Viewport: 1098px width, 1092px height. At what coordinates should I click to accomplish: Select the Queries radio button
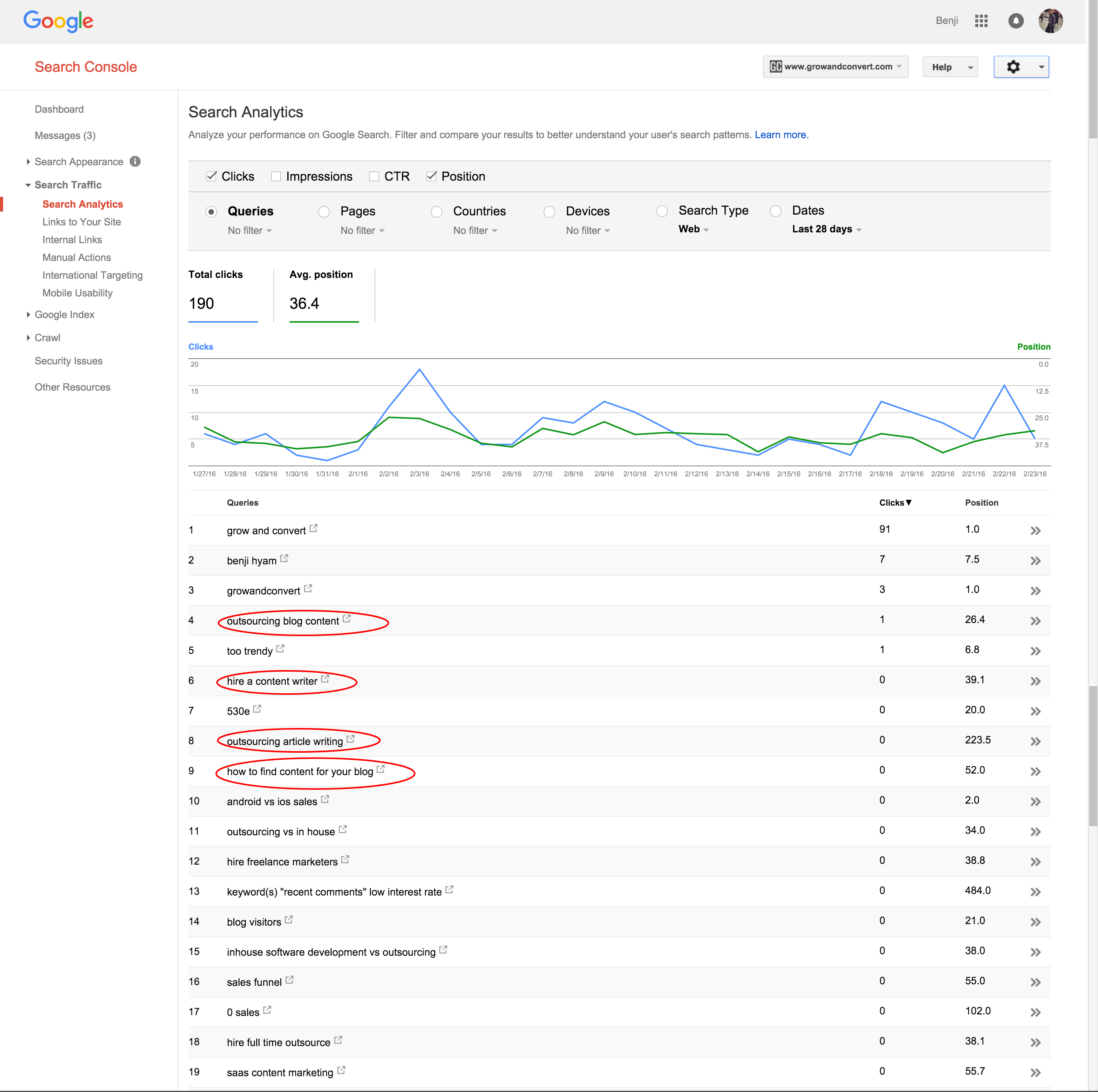tap(212, 212)
